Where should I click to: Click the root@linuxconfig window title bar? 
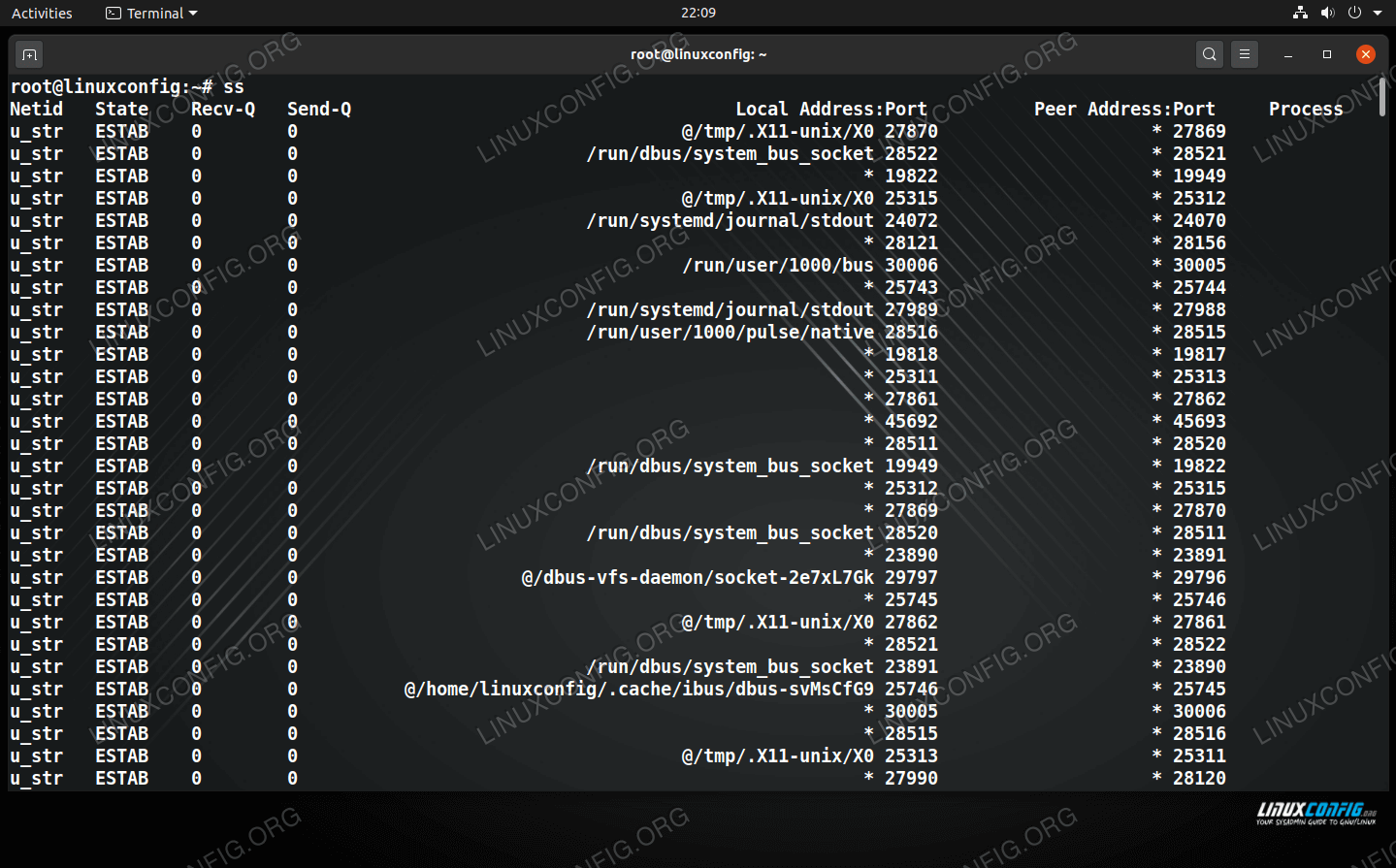(x=698, y=54)
